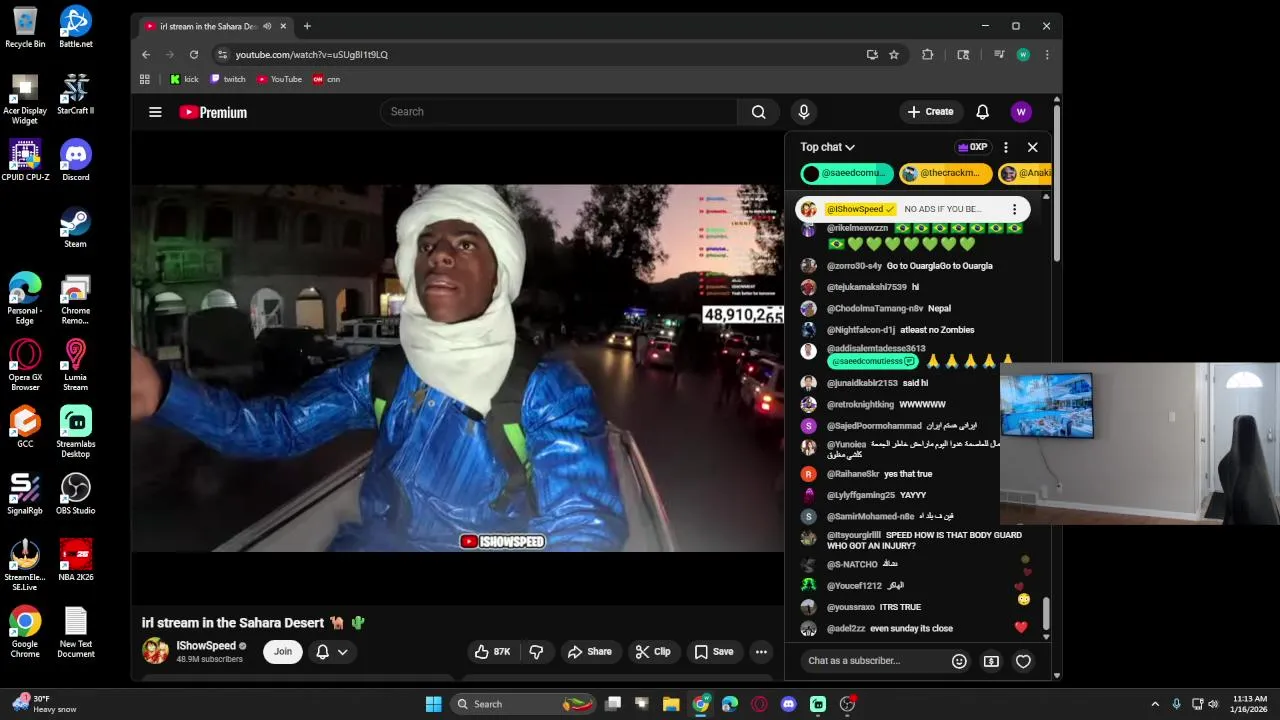Open Discord desktop shortcut
Viewport: 1280px width, 720px height.
click(76, 160)
